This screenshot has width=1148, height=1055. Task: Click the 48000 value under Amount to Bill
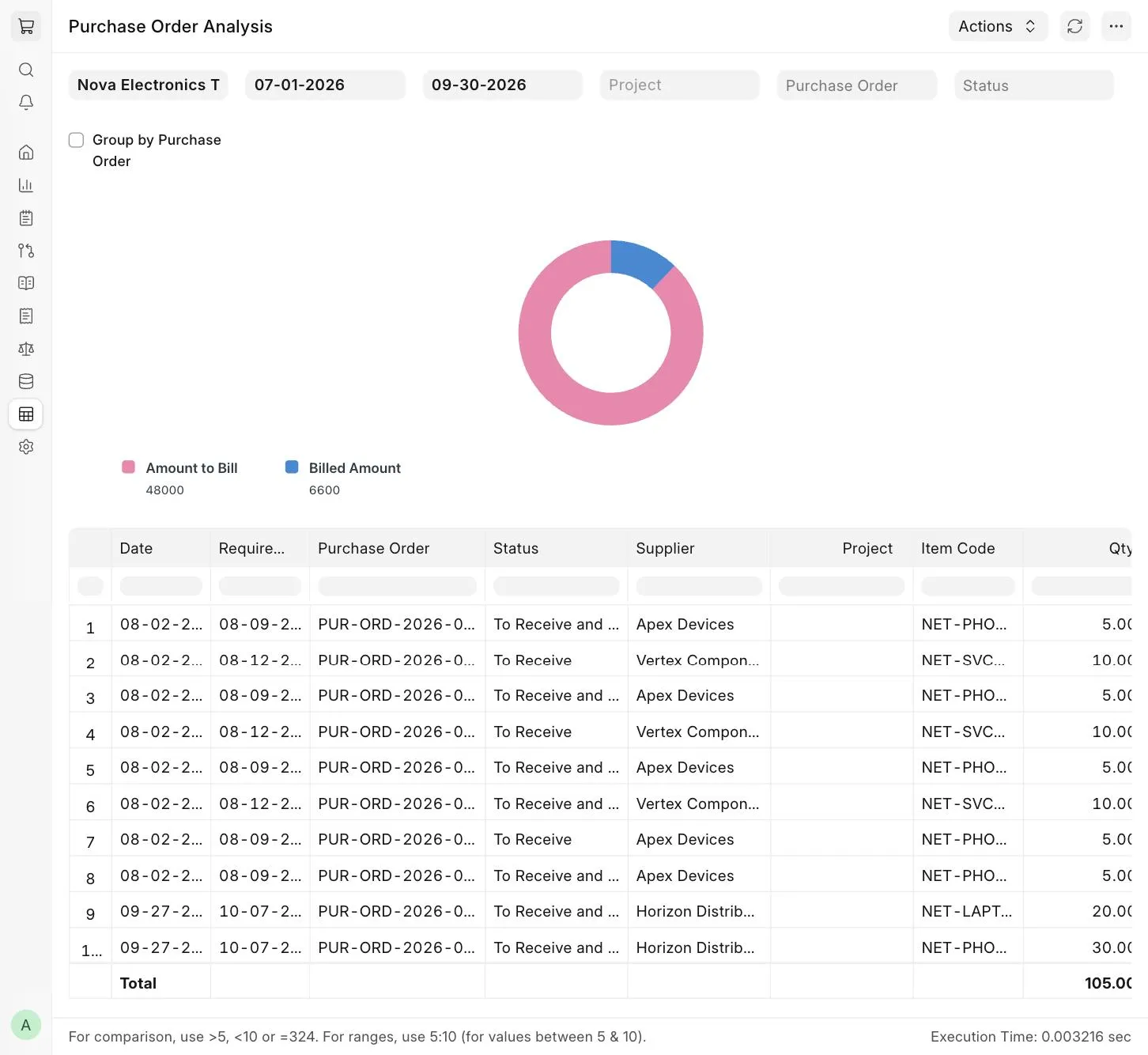(165, 490)
